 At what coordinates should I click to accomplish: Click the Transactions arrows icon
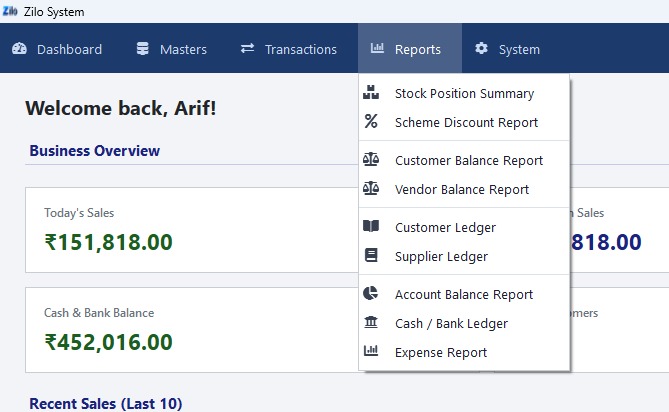(x=247, y=48)
